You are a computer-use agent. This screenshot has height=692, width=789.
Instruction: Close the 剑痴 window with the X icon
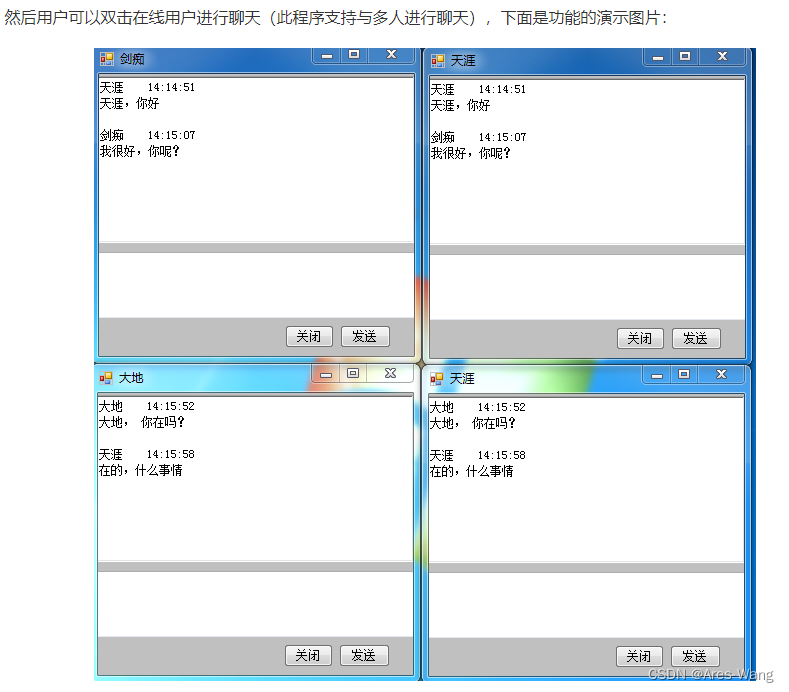391,54
